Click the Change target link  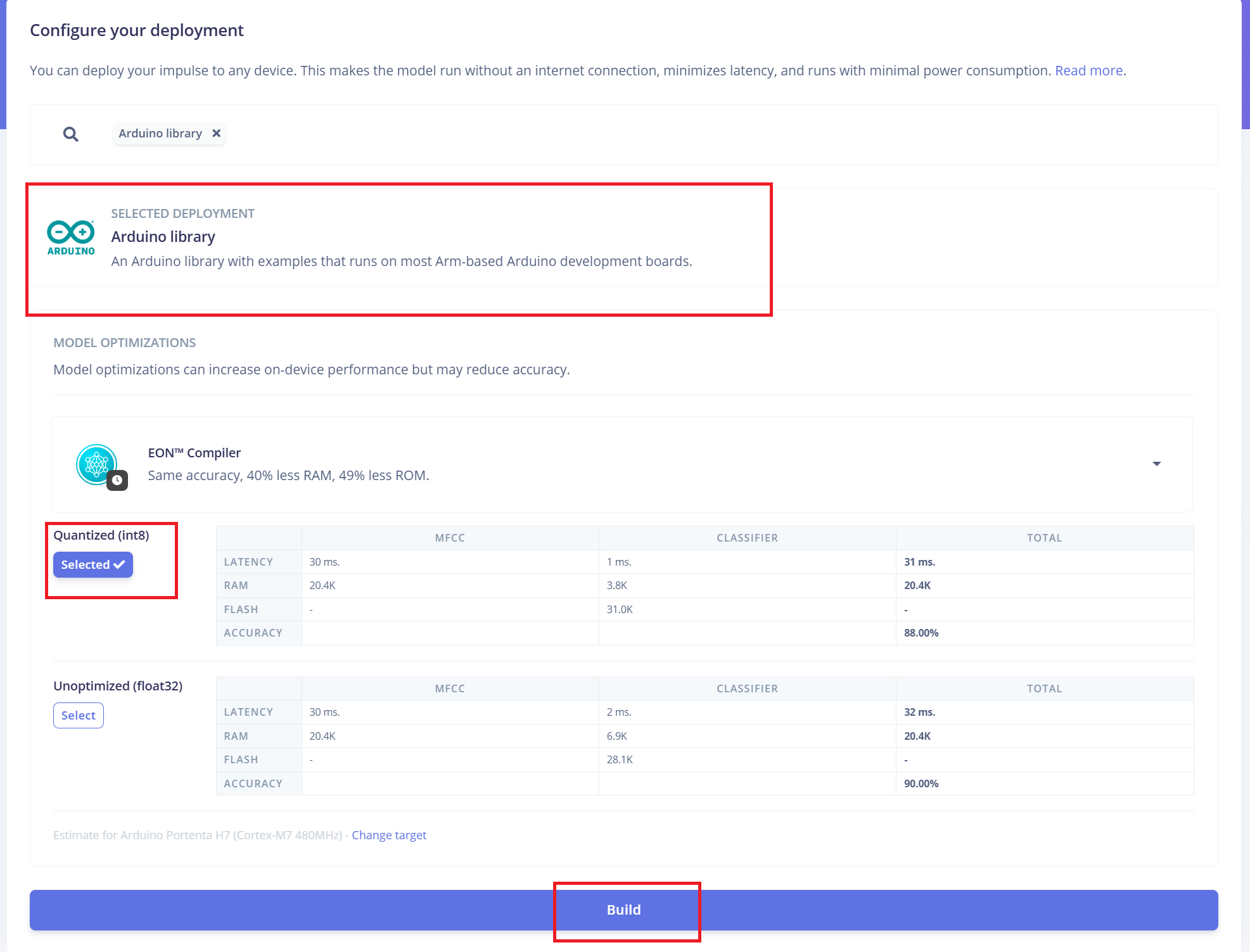click(389, 835)
